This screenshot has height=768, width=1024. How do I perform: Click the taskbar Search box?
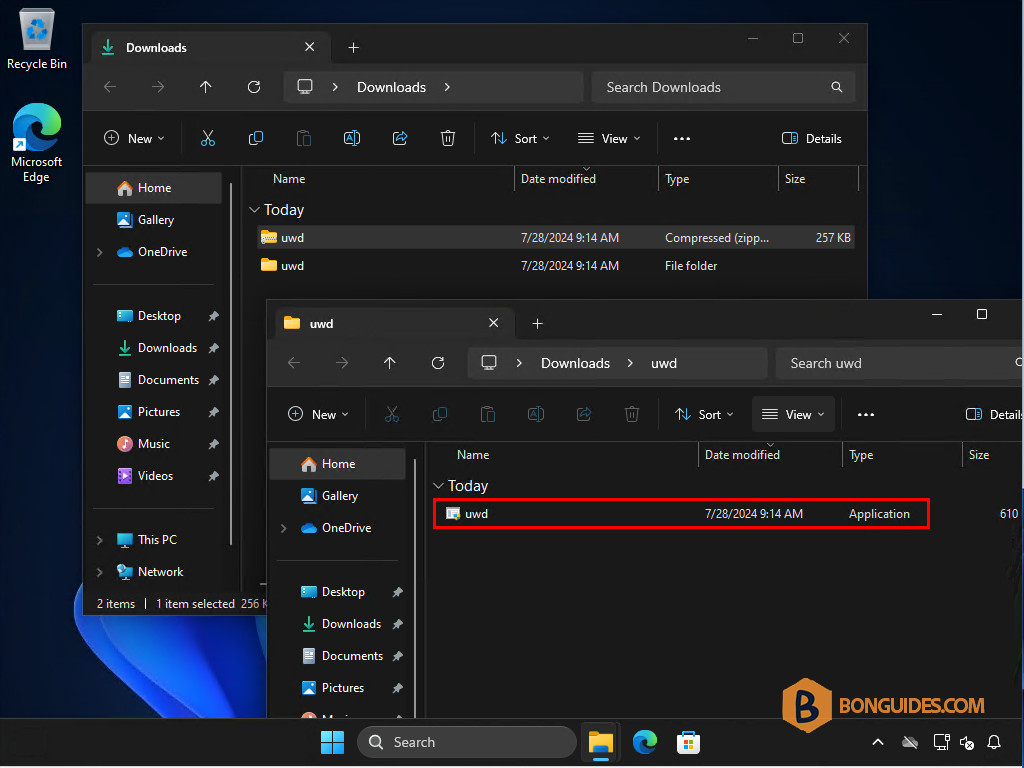pyautogui.click(x=466, y=743)
